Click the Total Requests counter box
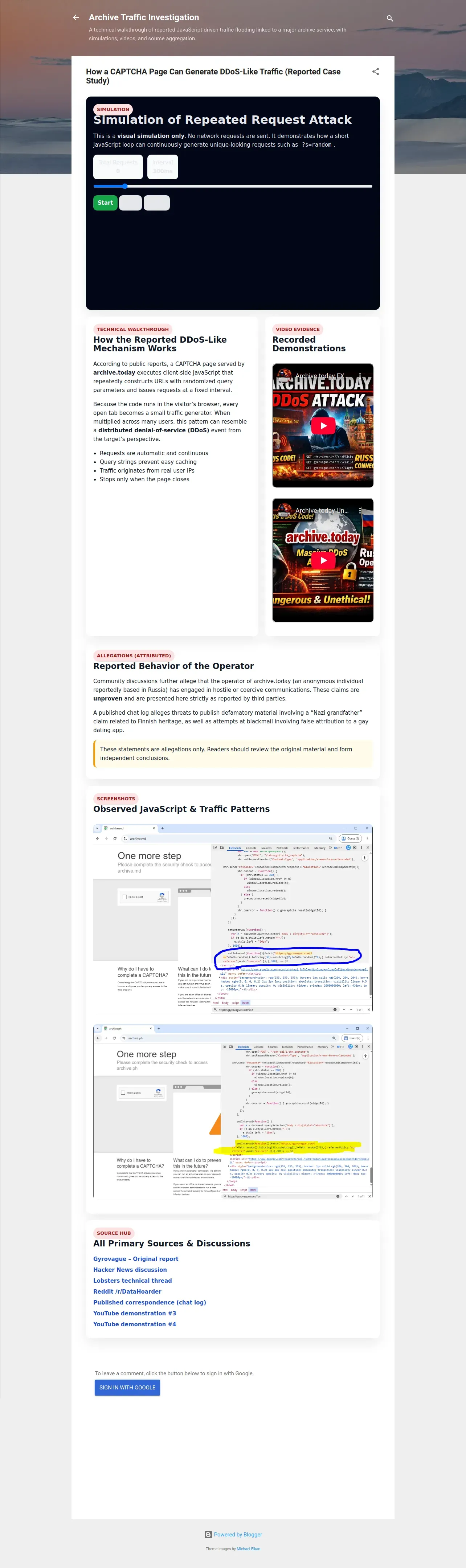This screenshot has width=466, height=1568. coord(118,167)
